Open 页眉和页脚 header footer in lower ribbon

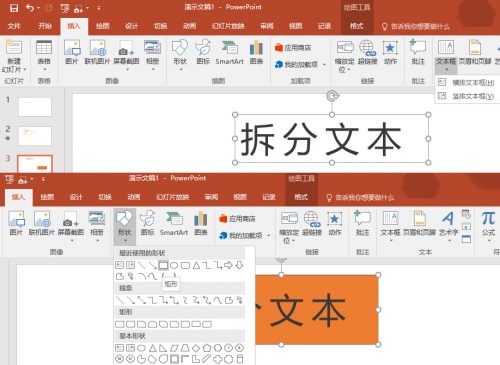pyautogui.click(x=419, y=223)
